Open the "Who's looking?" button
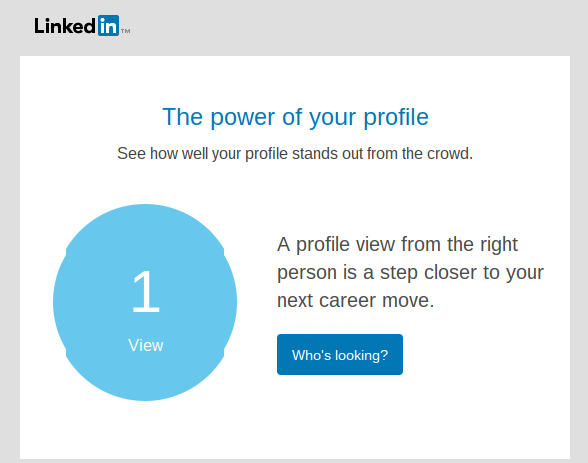The image size is (588, 463). [x=340, y=355]
